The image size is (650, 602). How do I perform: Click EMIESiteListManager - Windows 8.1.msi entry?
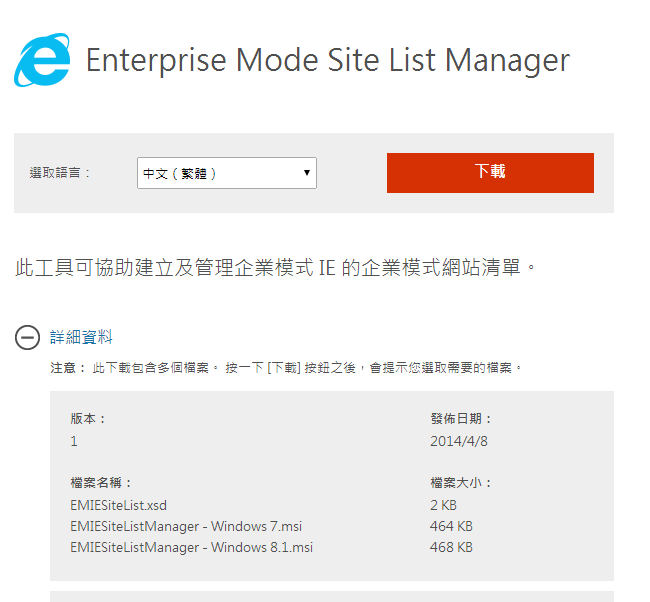[x=191, y=547]
